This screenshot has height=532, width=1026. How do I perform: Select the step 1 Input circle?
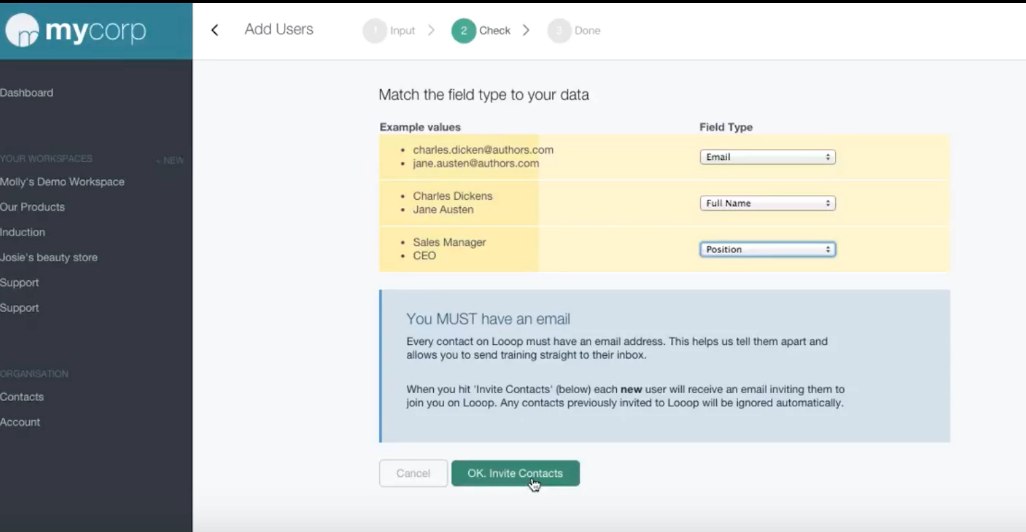[x=375, y=31]
